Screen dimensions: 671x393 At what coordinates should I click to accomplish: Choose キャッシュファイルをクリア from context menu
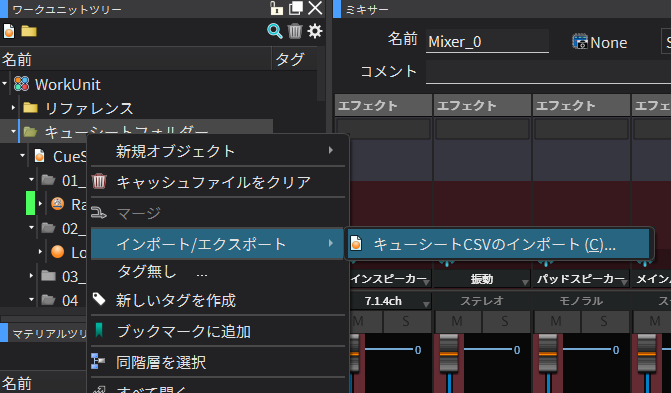217,182
